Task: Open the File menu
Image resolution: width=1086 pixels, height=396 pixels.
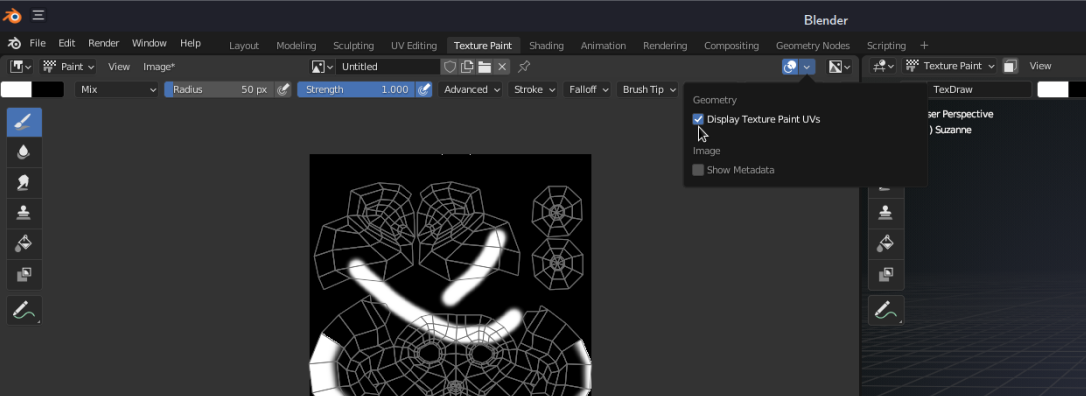Action: pyautogui.click(x=37, y=43)
